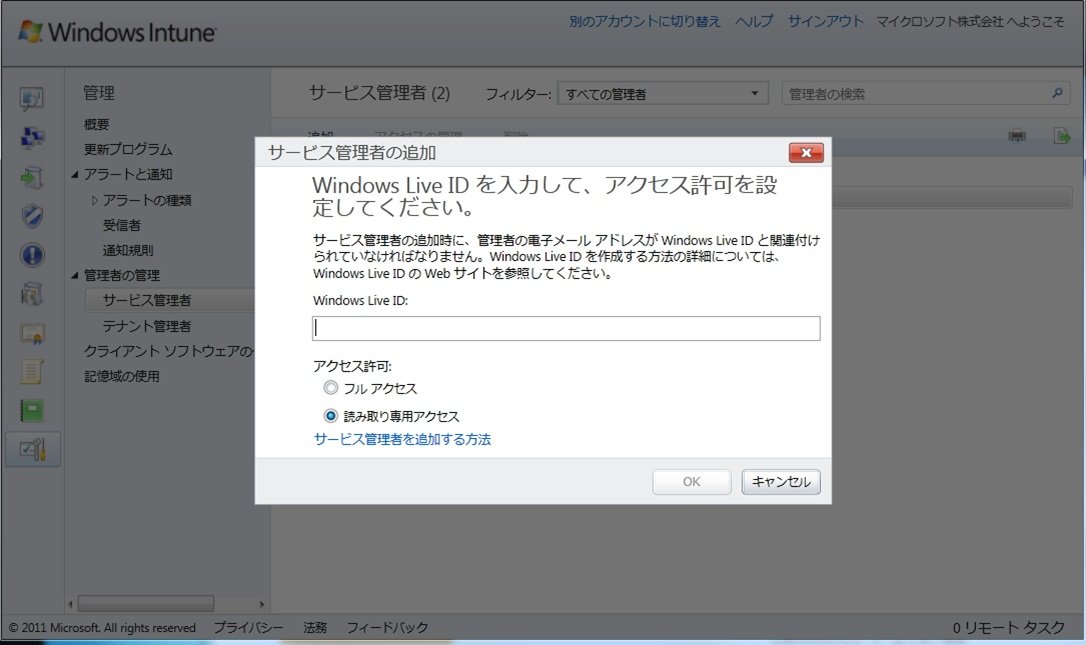Click the 法務 footer link
1086x645 pixels.
click(x=315, y=628)
